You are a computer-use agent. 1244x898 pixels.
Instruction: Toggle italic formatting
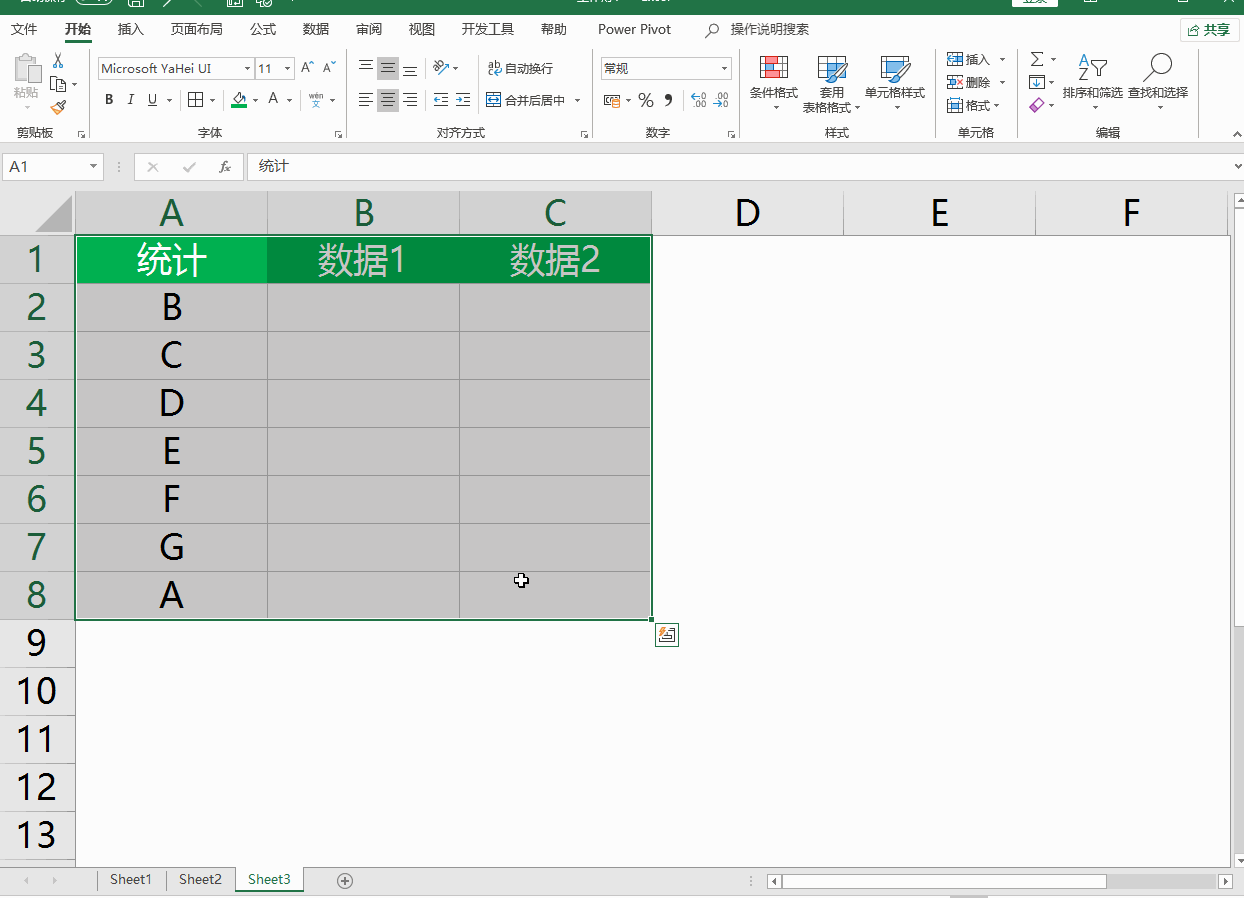[x=131, y=100]
